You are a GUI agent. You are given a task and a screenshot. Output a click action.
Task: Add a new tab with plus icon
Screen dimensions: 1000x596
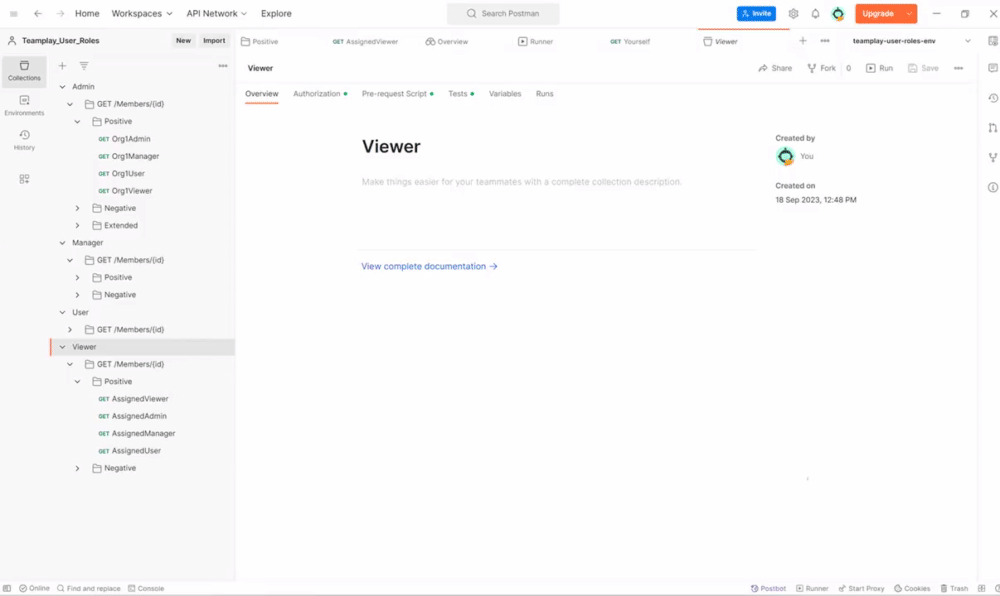(x=803, y=41)
